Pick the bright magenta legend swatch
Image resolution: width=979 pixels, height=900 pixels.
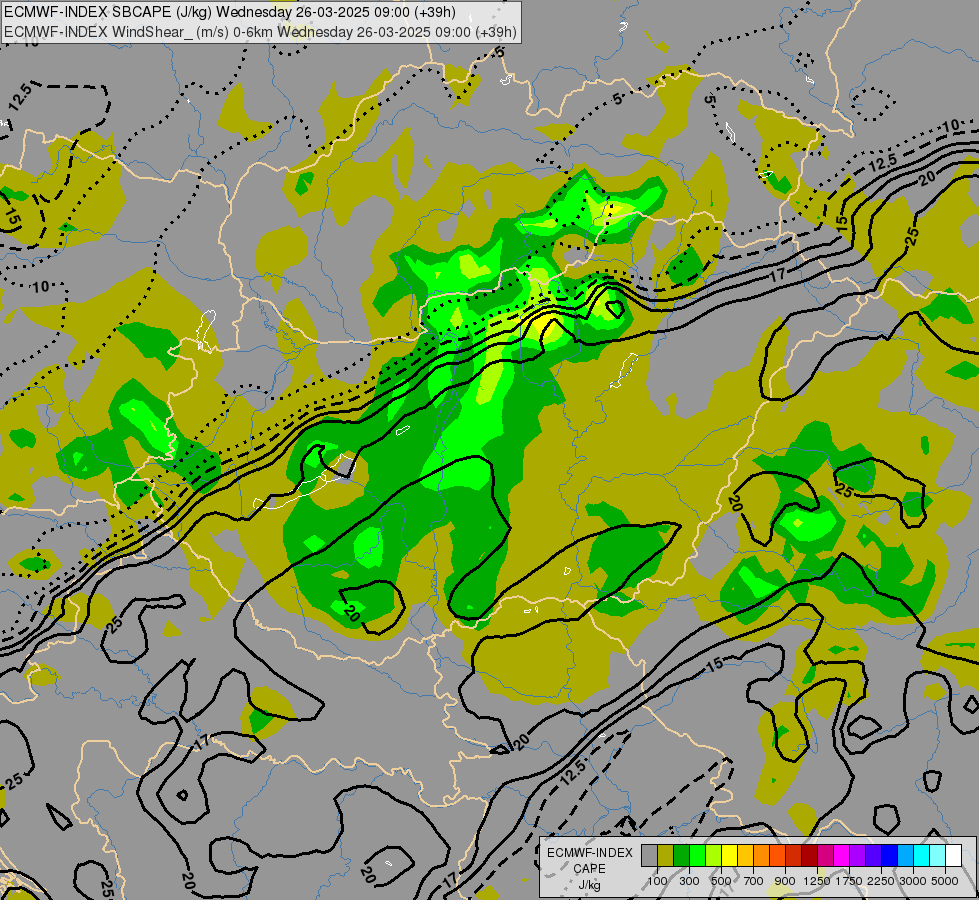[842, 855]
